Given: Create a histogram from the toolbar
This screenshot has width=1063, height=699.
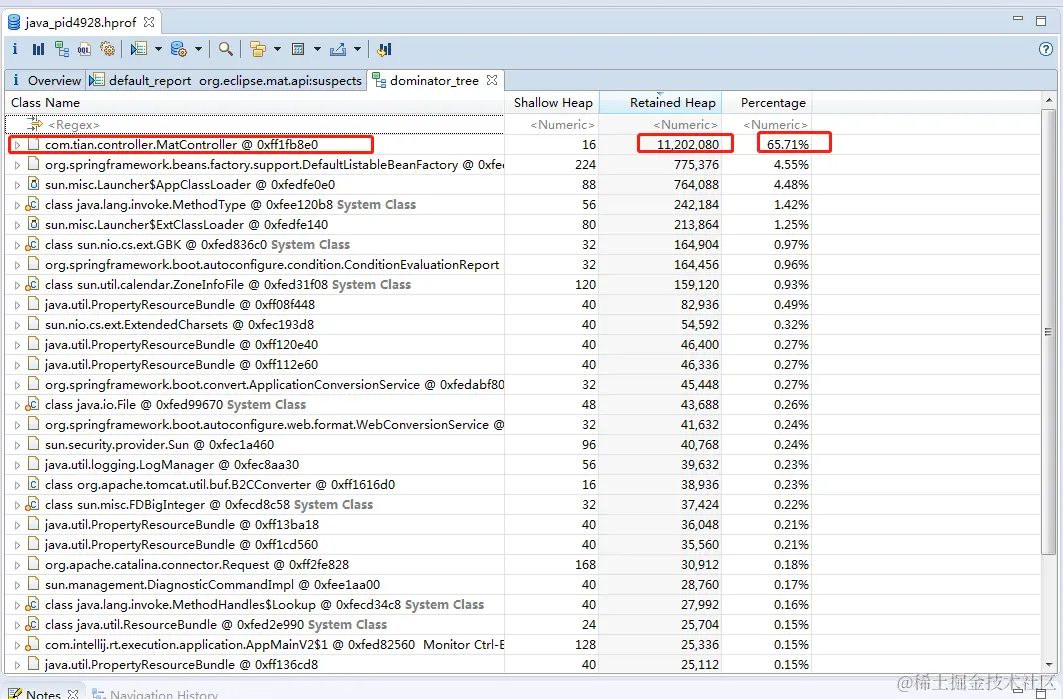Looking at the screenshot, I should click(x=39, y=49).
